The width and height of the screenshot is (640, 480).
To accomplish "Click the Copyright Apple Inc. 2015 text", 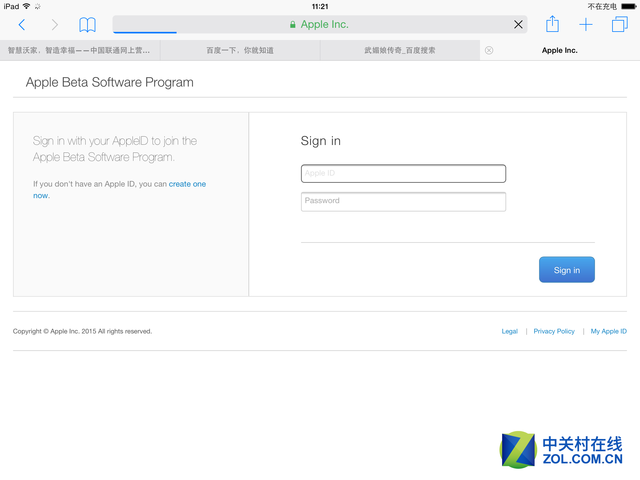I will 82,331.
